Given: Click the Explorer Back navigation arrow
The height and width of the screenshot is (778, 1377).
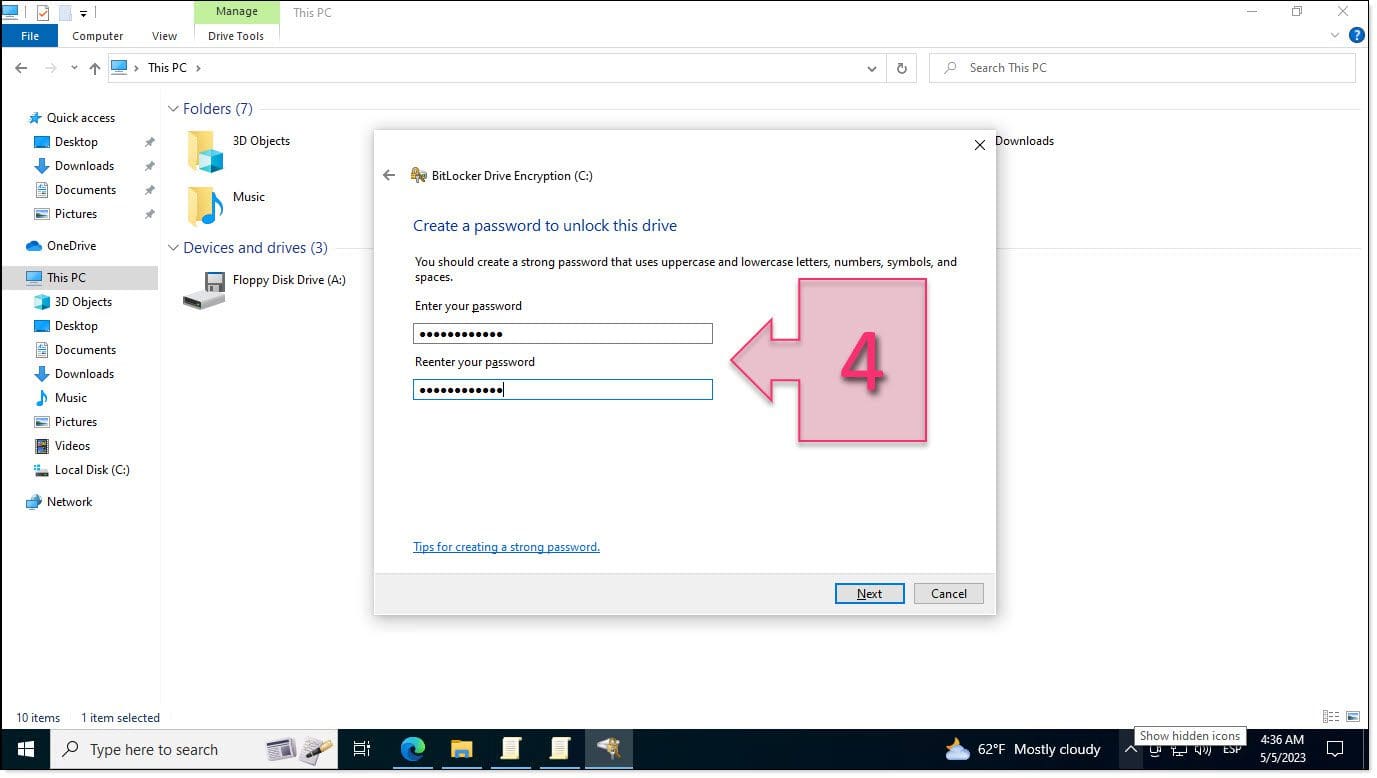Looking at the screenshot, I should [x=21, y=68].
